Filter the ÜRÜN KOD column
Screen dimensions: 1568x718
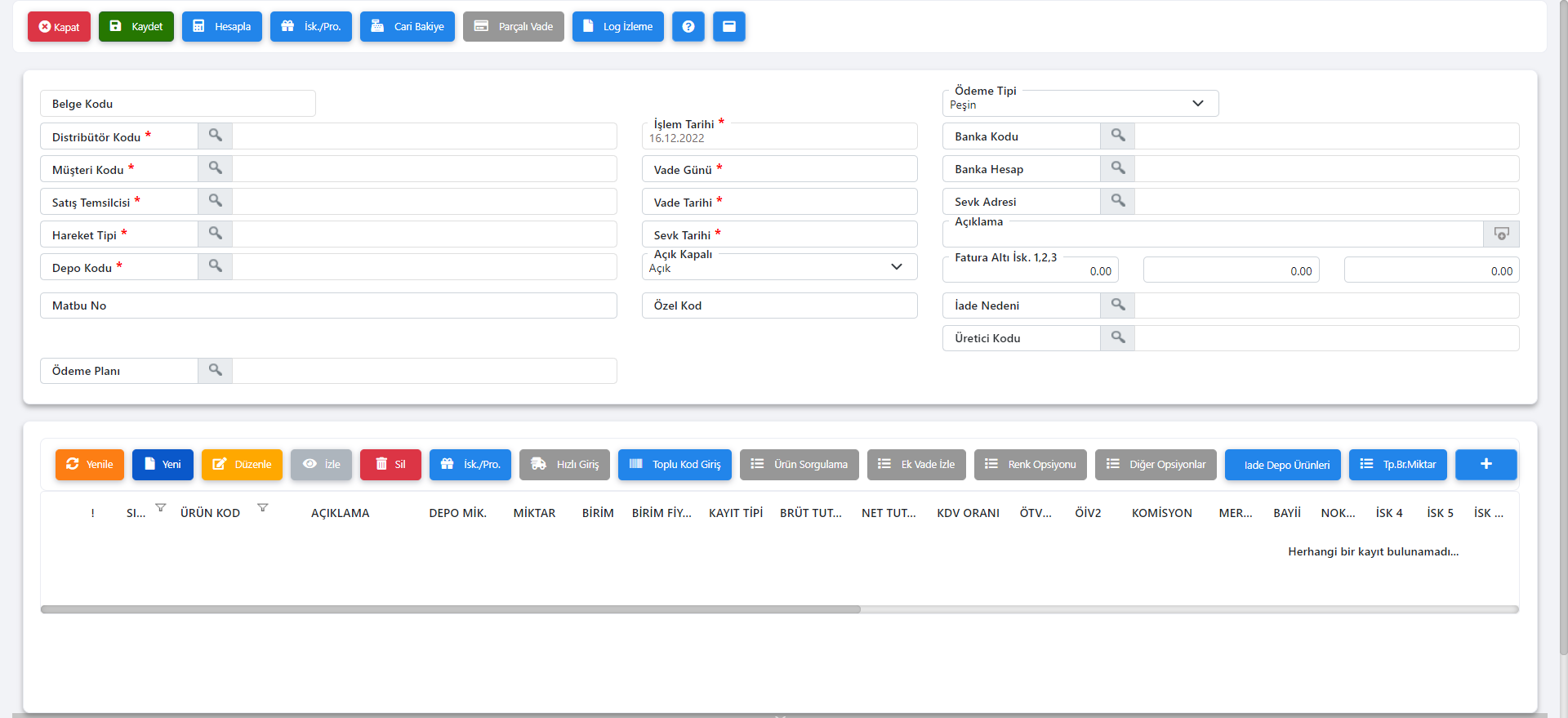262,508
